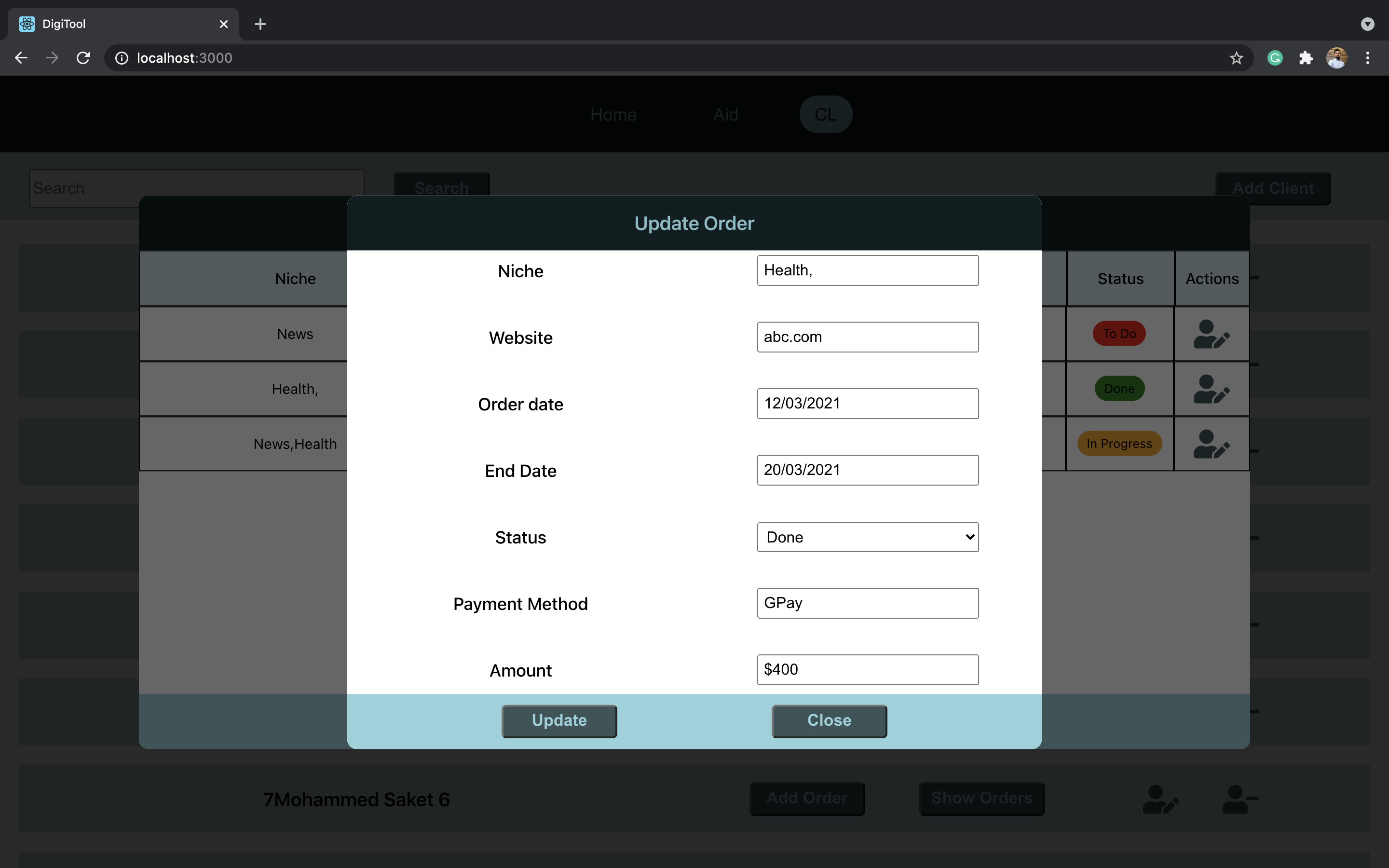Viewport: 1389px width, 868px height.
Task: Click the page reload icon
Action: click(x=82, y=57)
